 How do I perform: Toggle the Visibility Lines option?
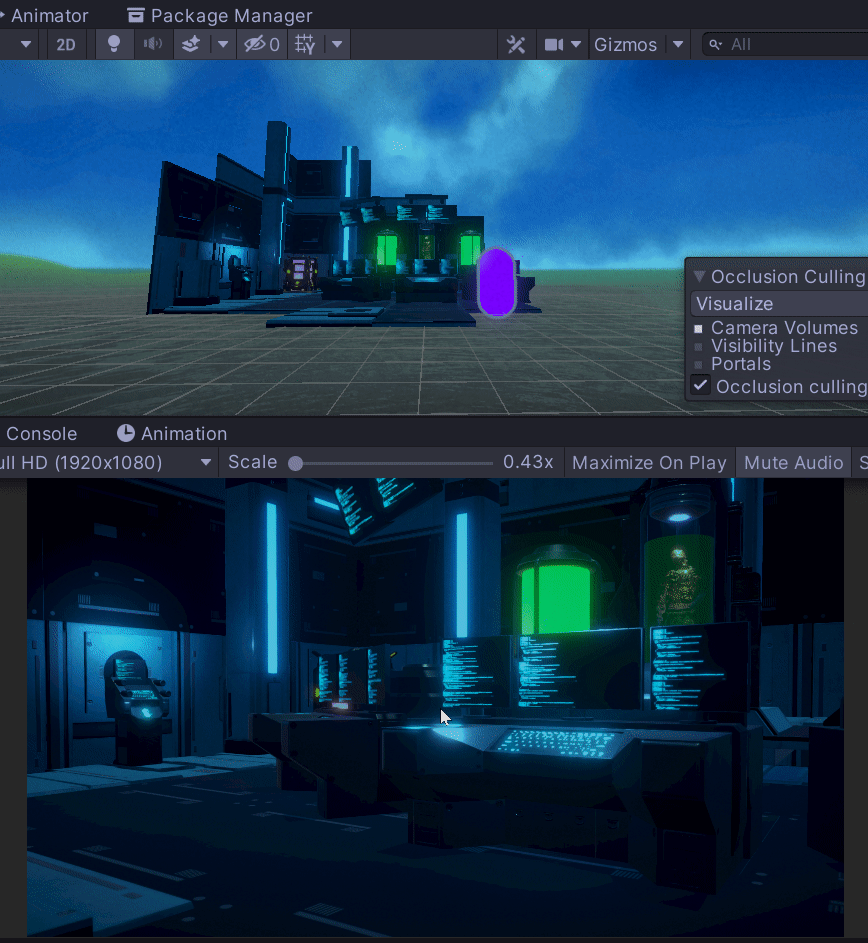699,346
